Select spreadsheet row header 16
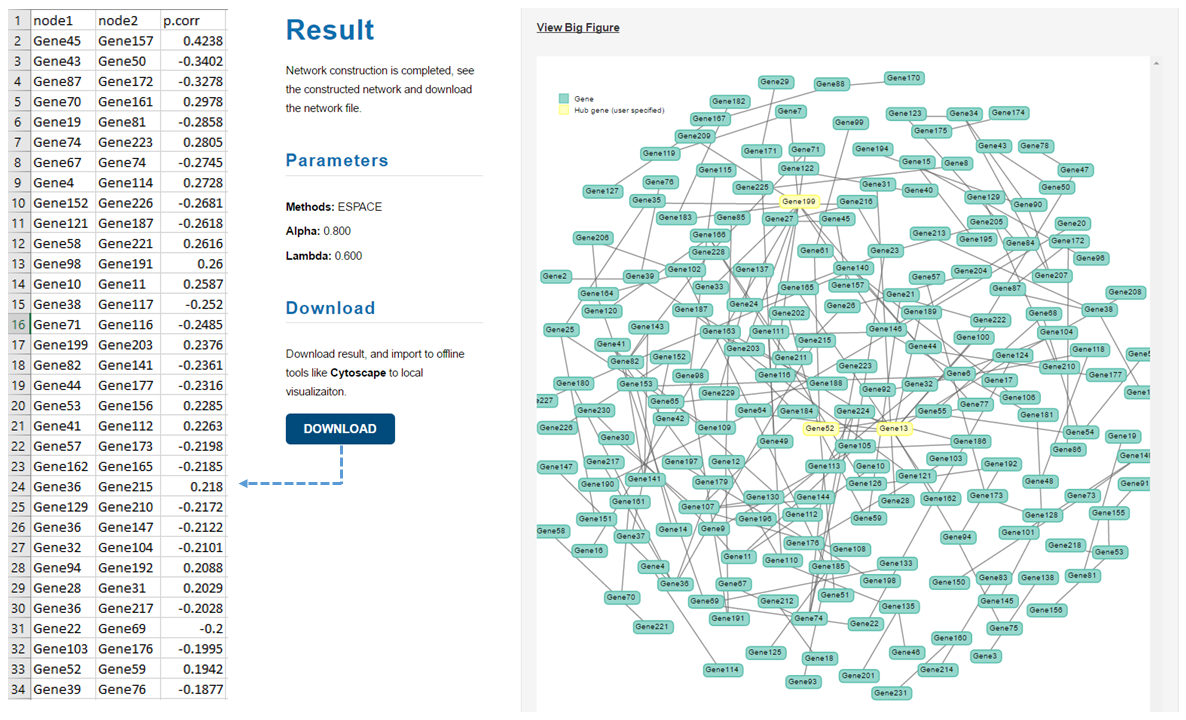The width and height of the screenshot is (1186, 720). pos(17,325)
